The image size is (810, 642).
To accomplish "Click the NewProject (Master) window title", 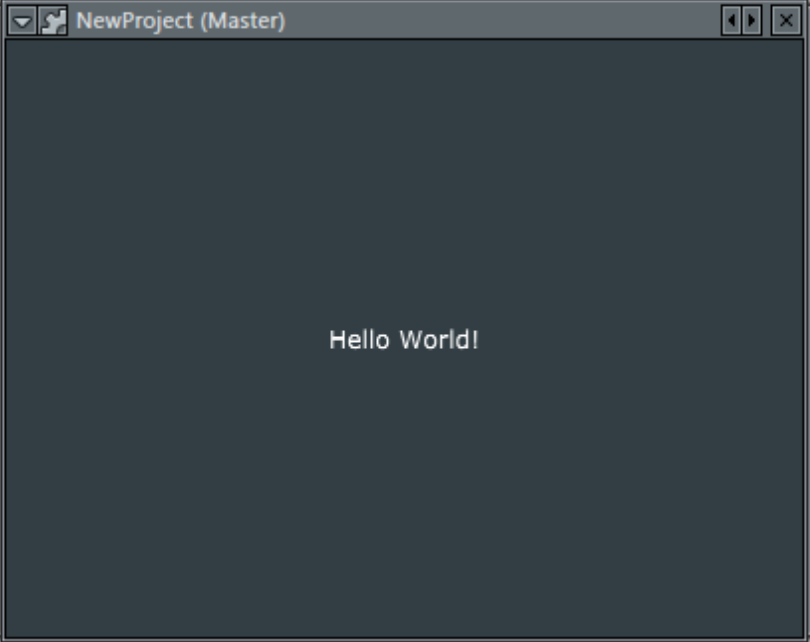I will (x=181, y=21).
